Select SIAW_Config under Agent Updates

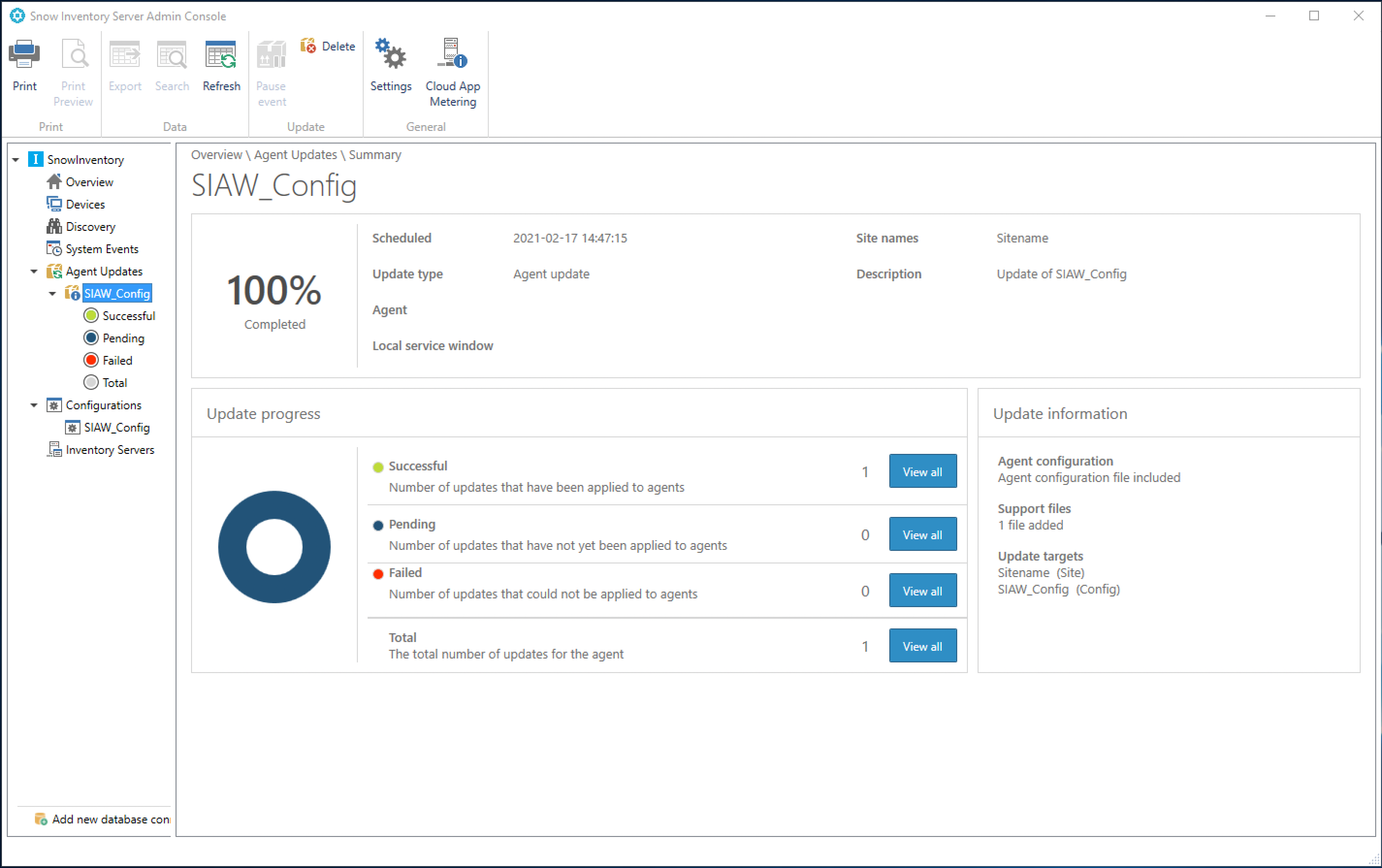coord(117,293)
